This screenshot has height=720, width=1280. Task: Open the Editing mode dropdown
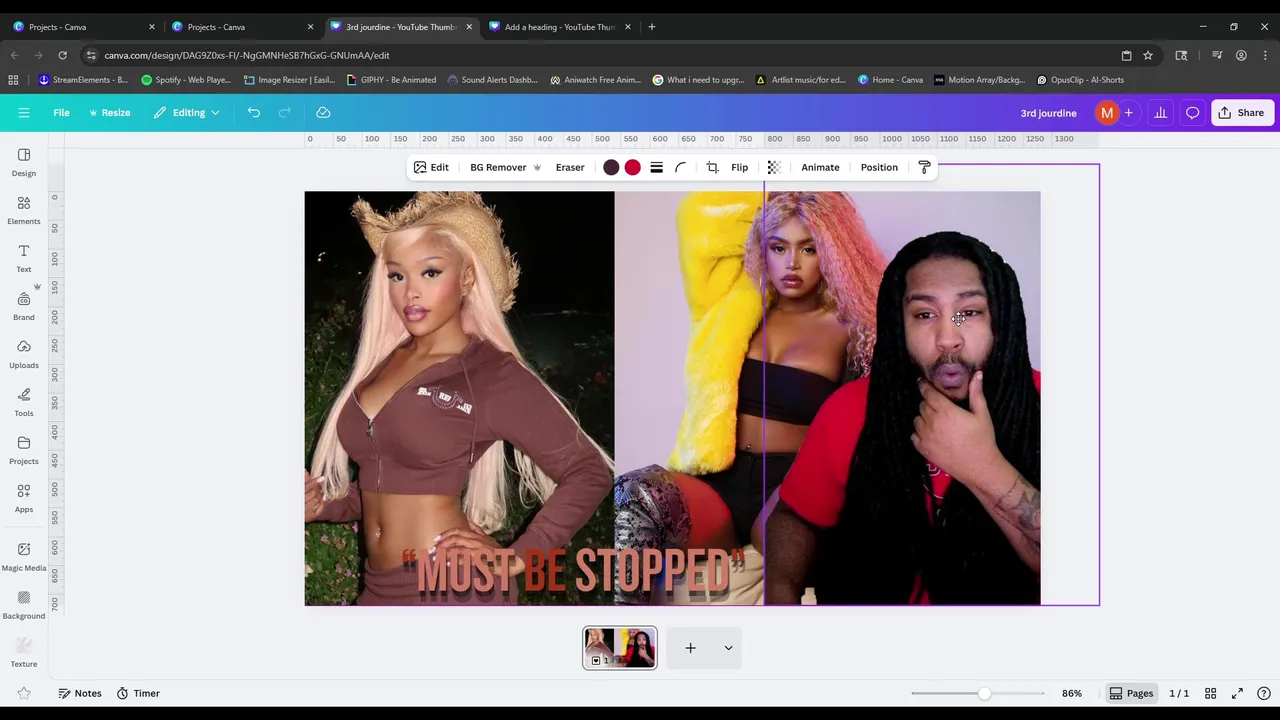pyautogui.click(x=187, y=113)
